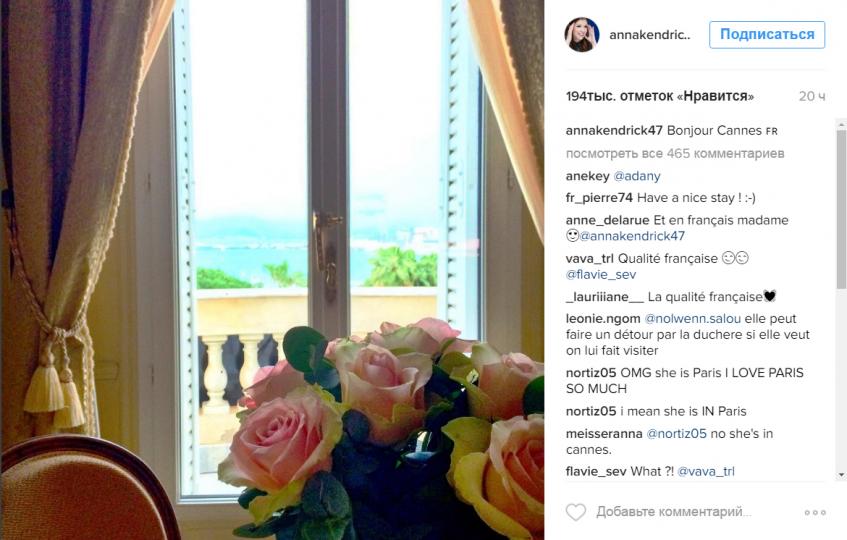The width and height of the screenshot is (847, 540).
Task: Expand all 465 comments link
Action: [675, 153]
